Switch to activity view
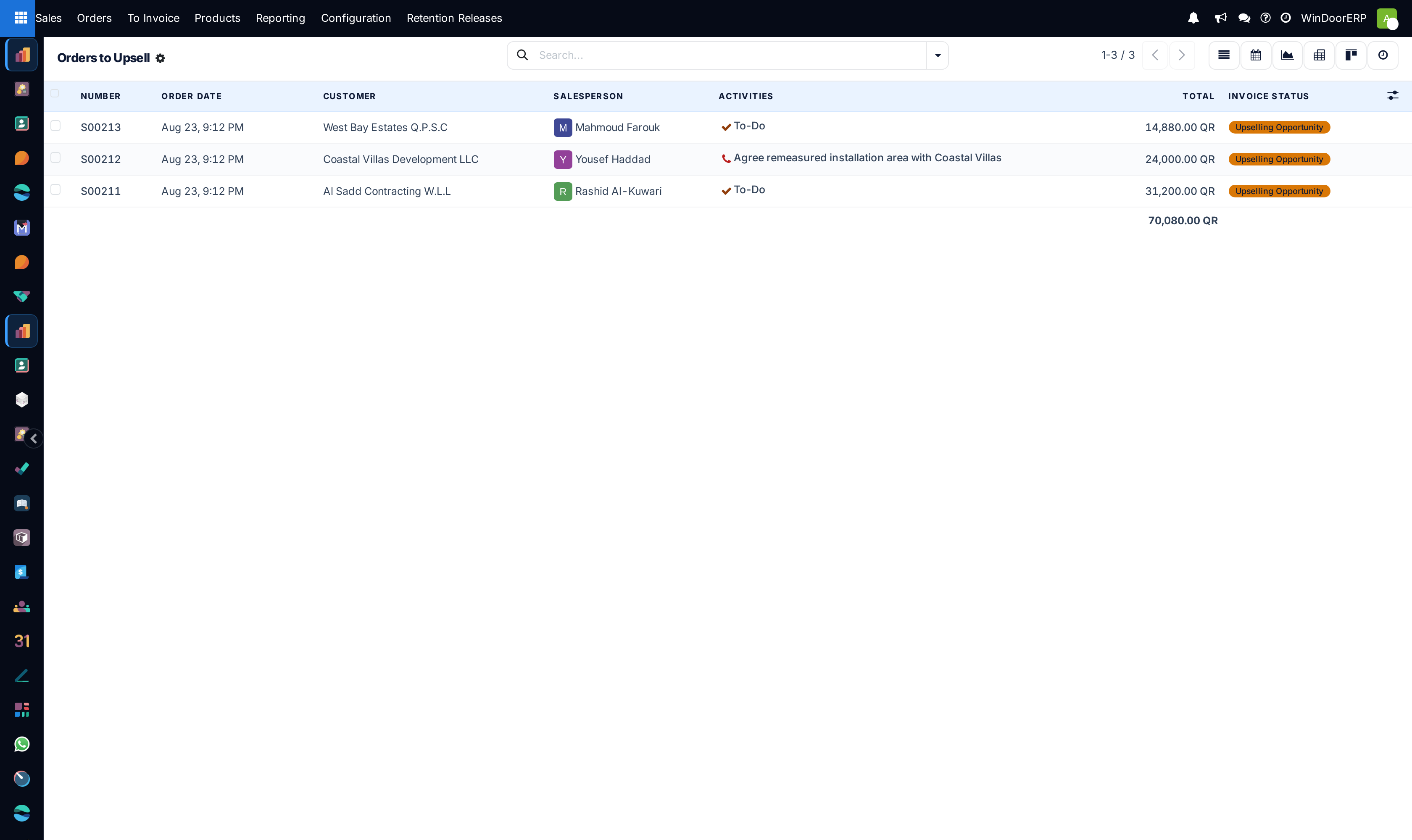The height and width of the screenshot is (840, 1412). tap(1383, 55)
